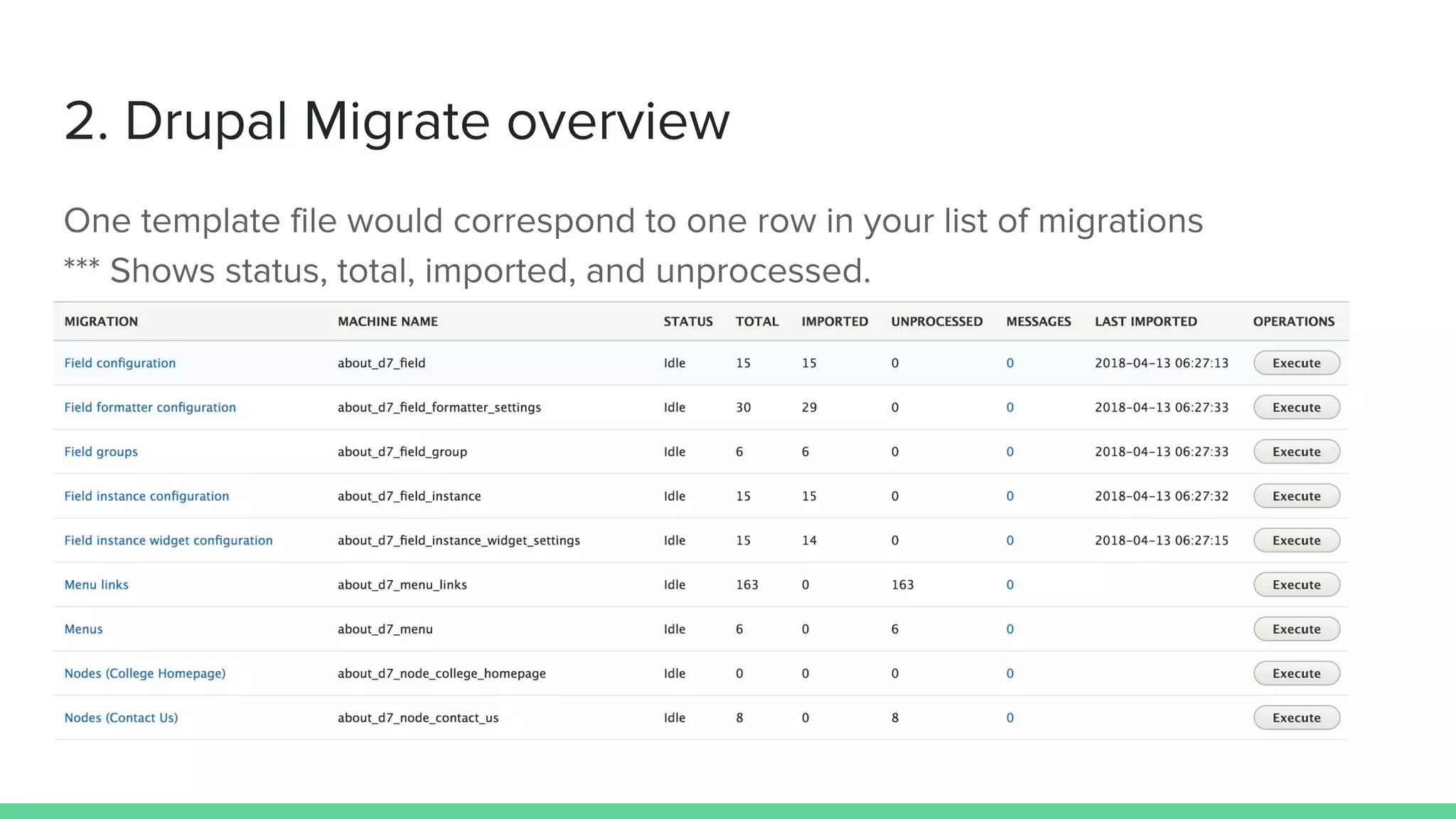Open Field instance widget configuration link
The width and height of the screenshot is (1456, 819).
pos(168,540)
